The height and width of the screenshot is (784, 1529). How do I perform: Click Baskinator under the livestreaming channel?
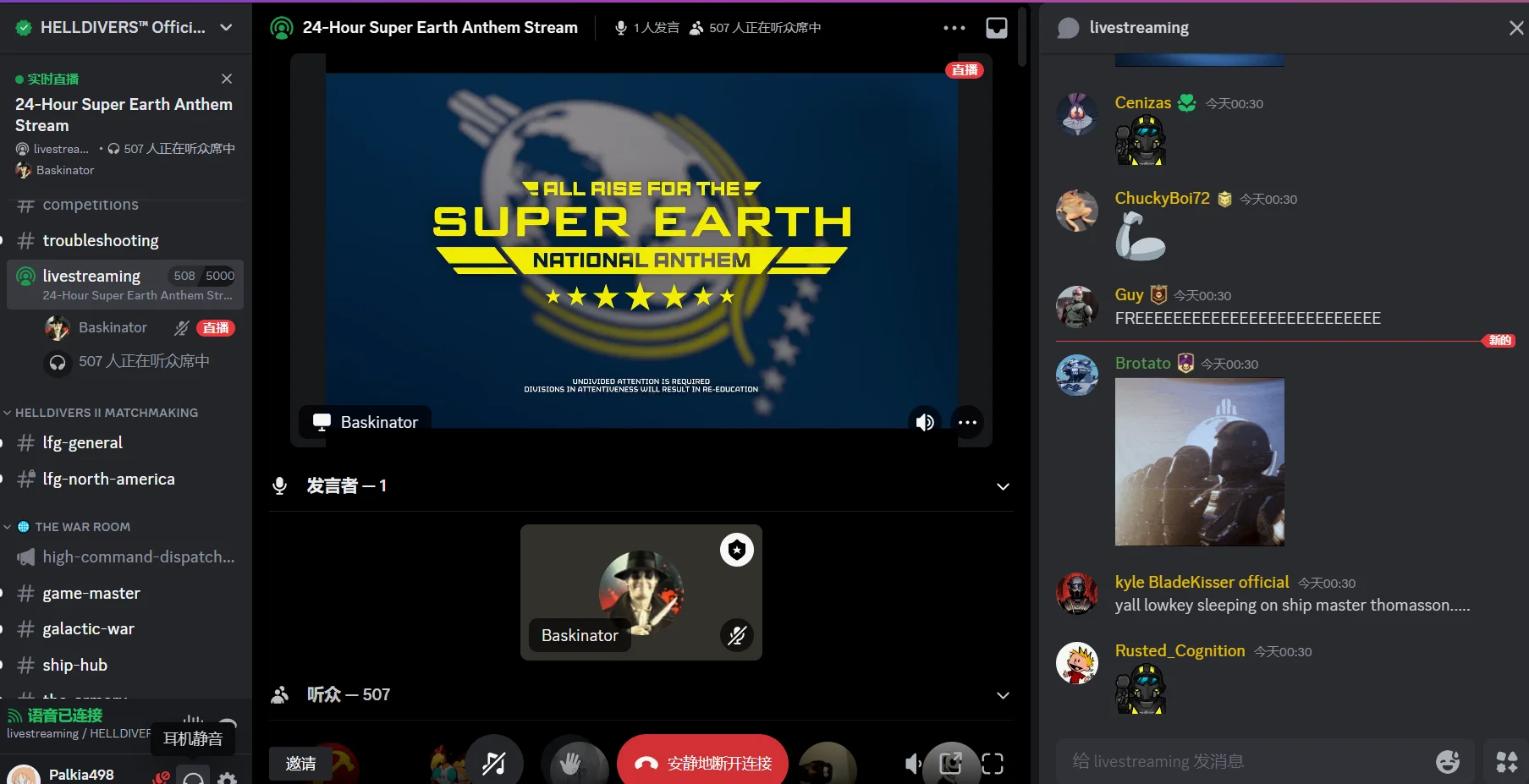point(113,327)
